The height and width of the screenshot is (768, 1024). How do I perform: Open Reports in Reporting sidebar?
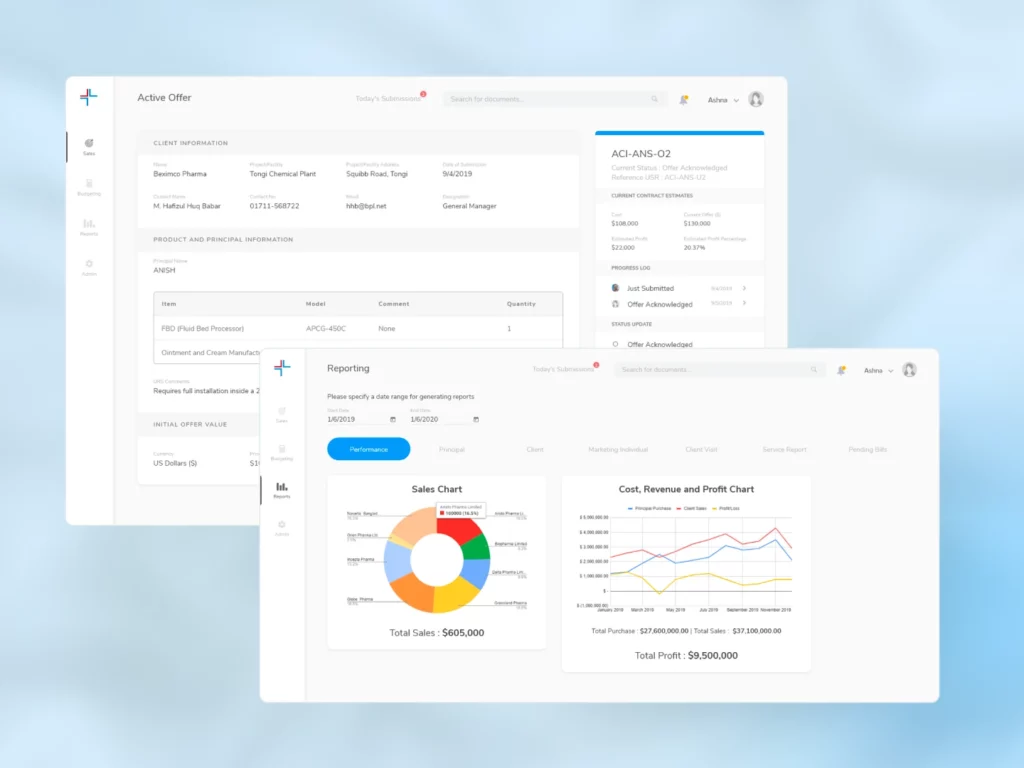[281, 490]
